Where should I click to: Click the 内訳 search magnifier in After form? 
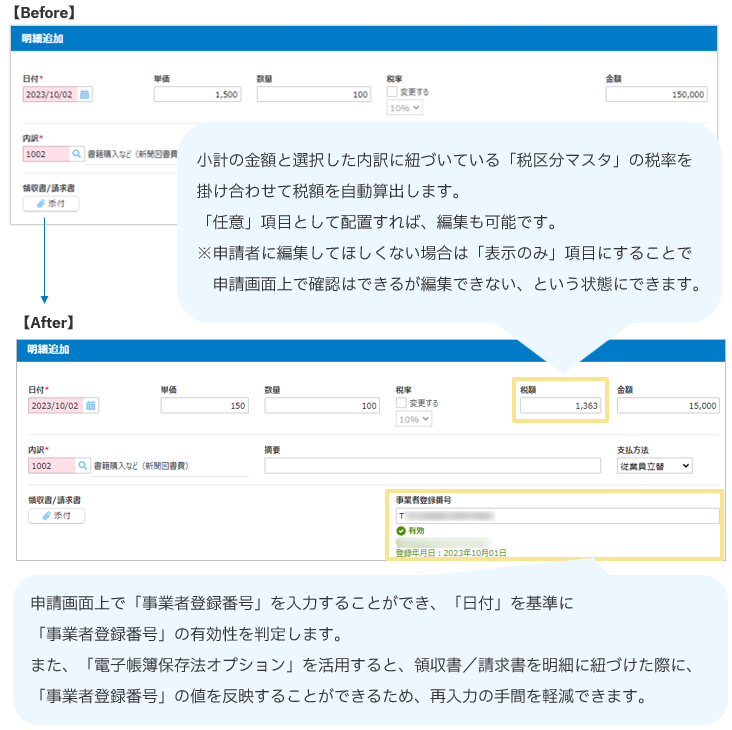[82, 466]
